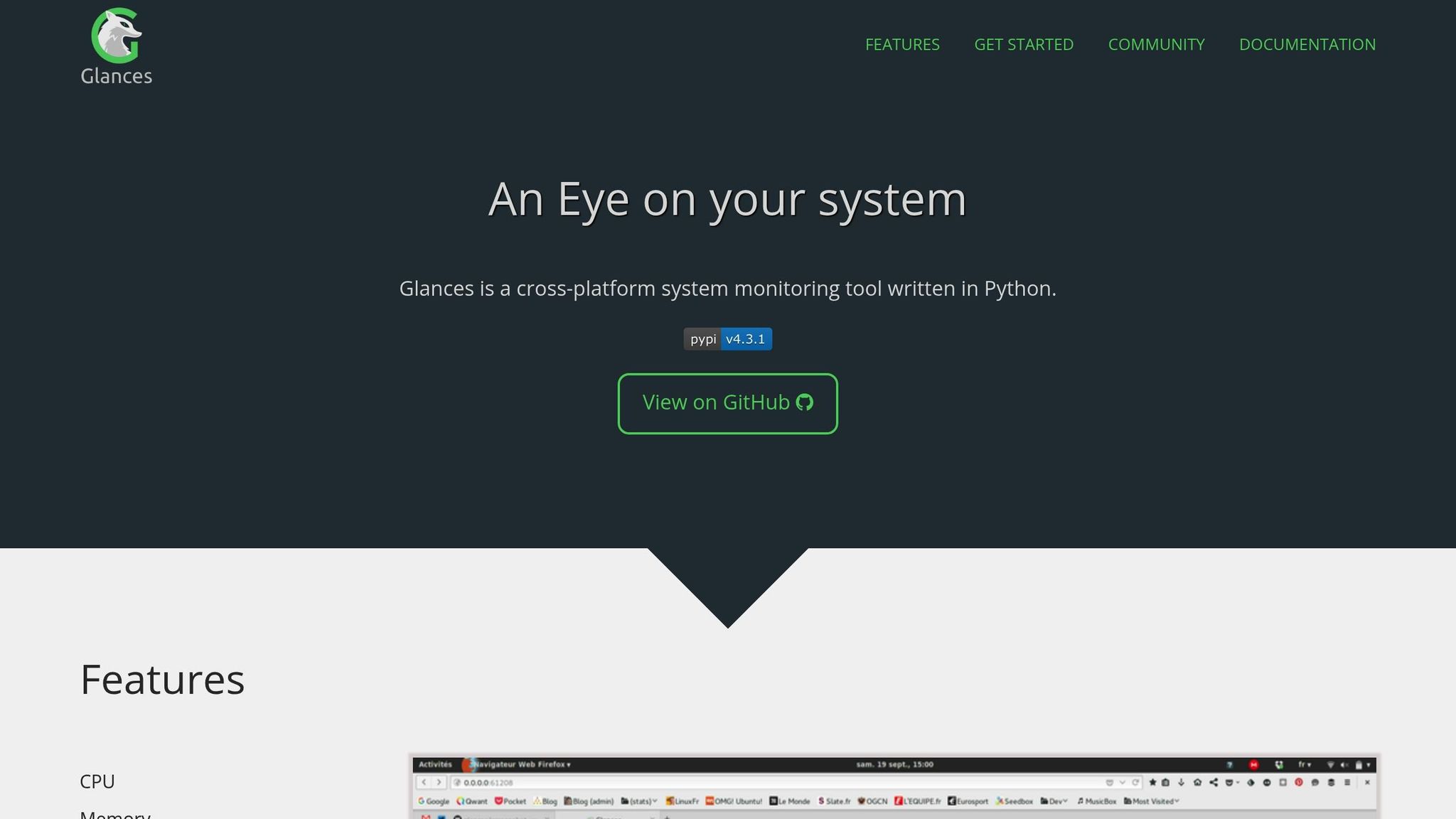This screenshot has height=819, width=1456.
Task: Click the reload icon in the preview address bar
Action: pyautogui.click(x=1135, y=783)
